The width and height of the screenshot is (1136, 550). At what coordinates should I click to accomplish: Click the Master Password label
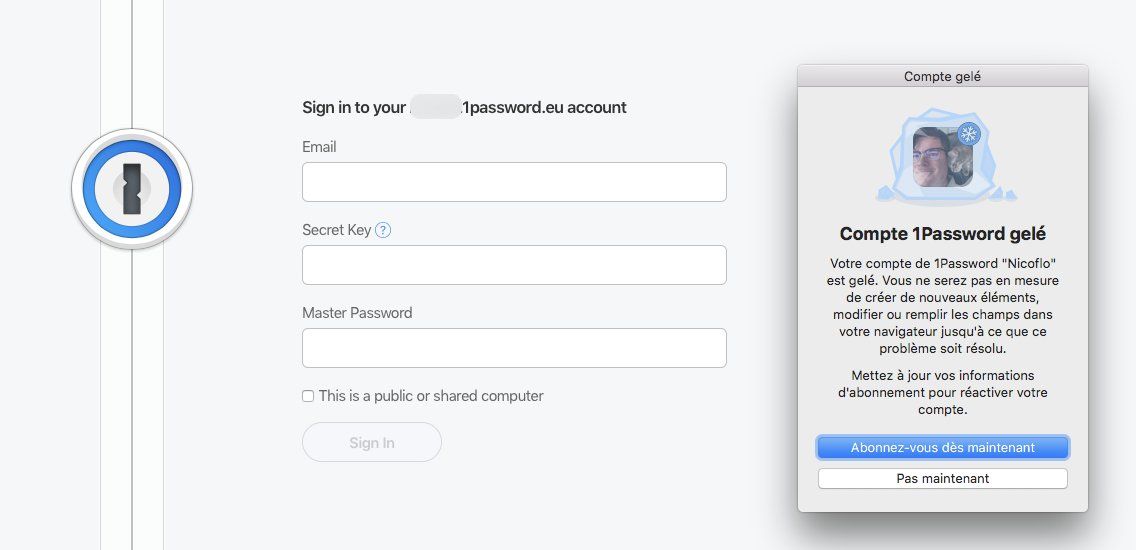(x=357, y=313)
